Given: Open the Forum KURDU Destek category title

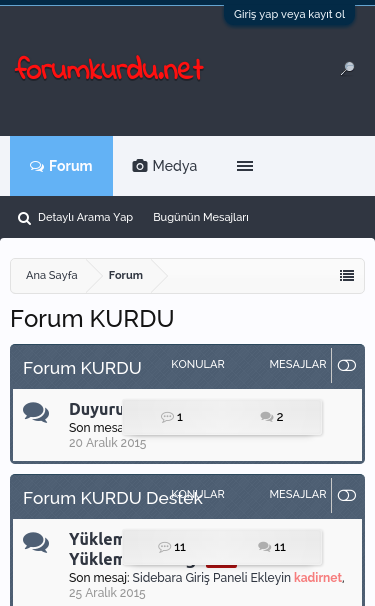Looking at the screenshot, I should tap(112, 498).
